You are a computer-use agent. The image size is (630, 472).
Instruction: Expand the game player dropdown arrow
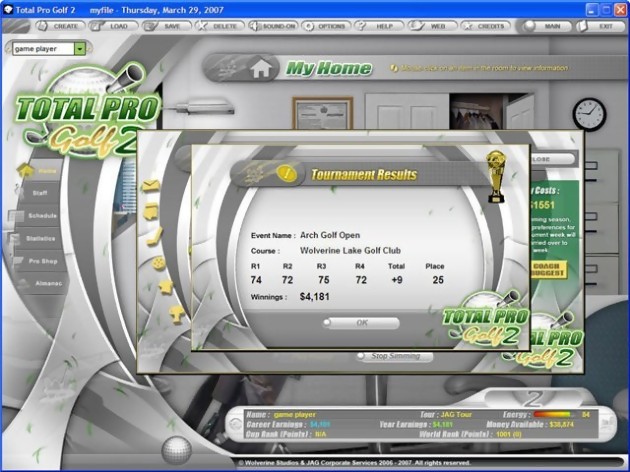(80, 49)
